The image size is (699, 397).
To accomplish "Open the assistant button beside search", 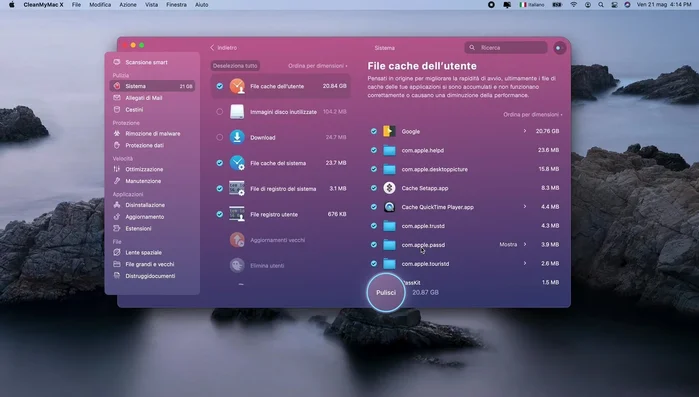I will (x=559, y=48).
